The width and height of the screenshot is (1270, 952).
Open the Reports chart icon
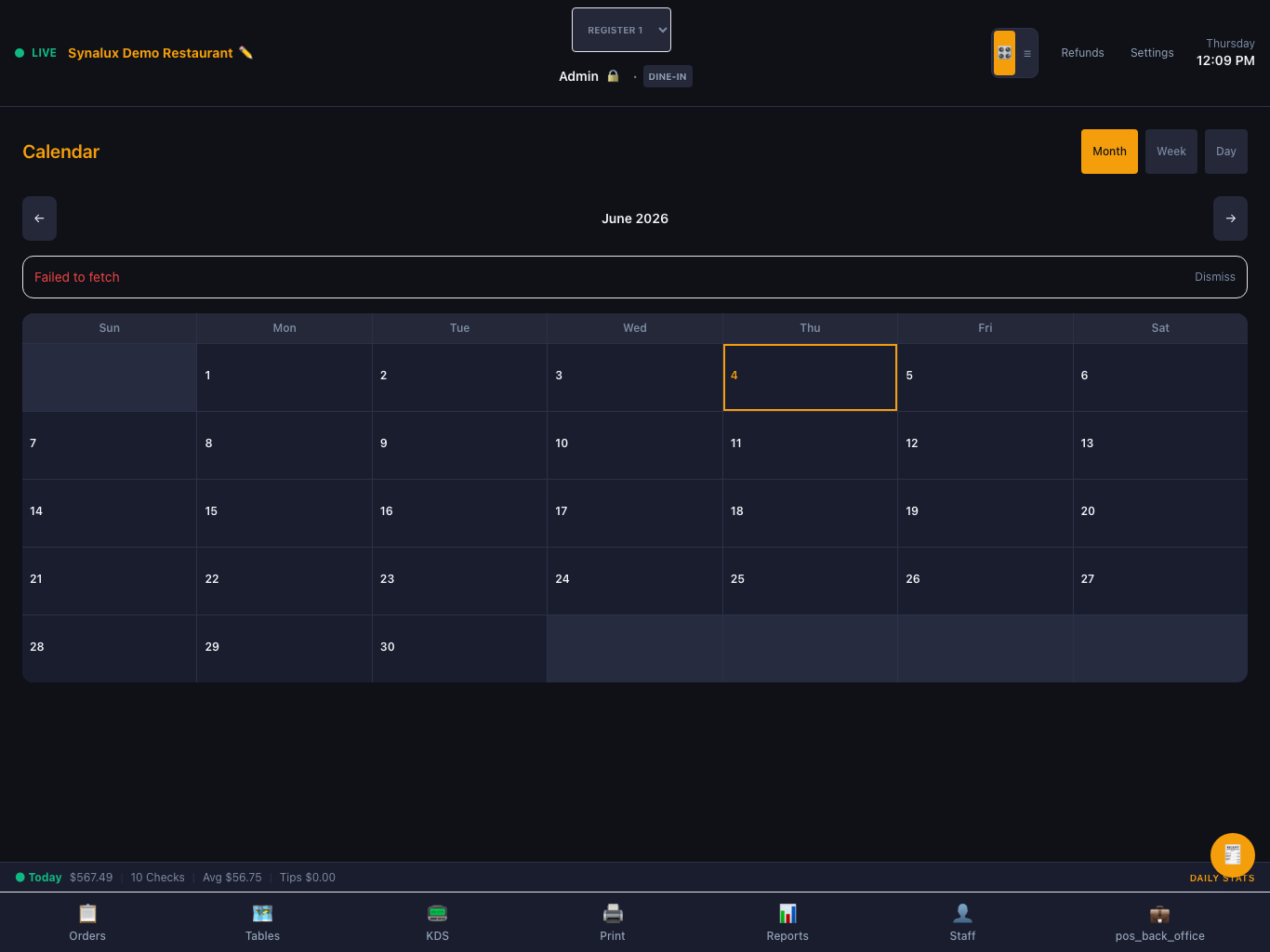(787, 913)
